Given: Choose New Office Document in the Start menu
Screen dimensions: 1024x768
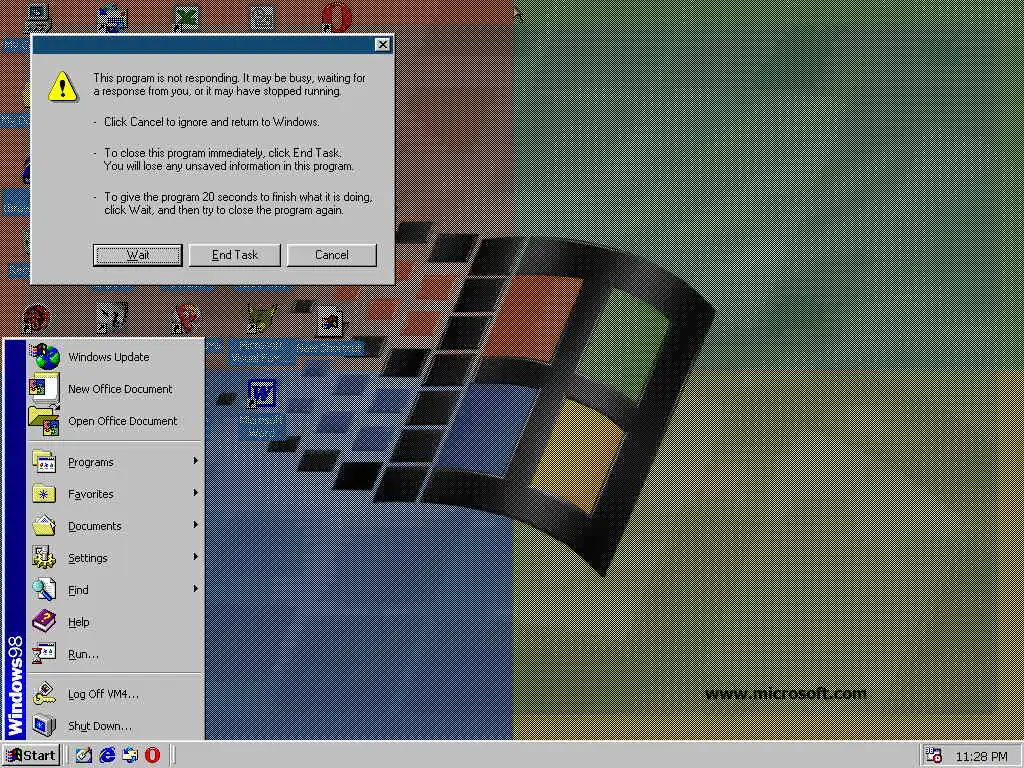Looking at the screenshot, I should pyautogui.click(x=115, y=389).
